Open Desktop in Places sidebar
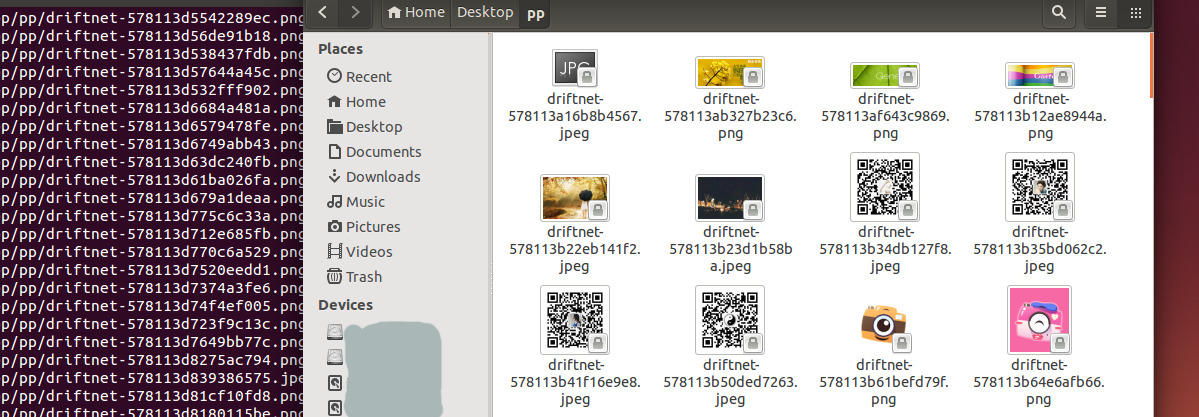The image size is (1199, 417). 364,127
